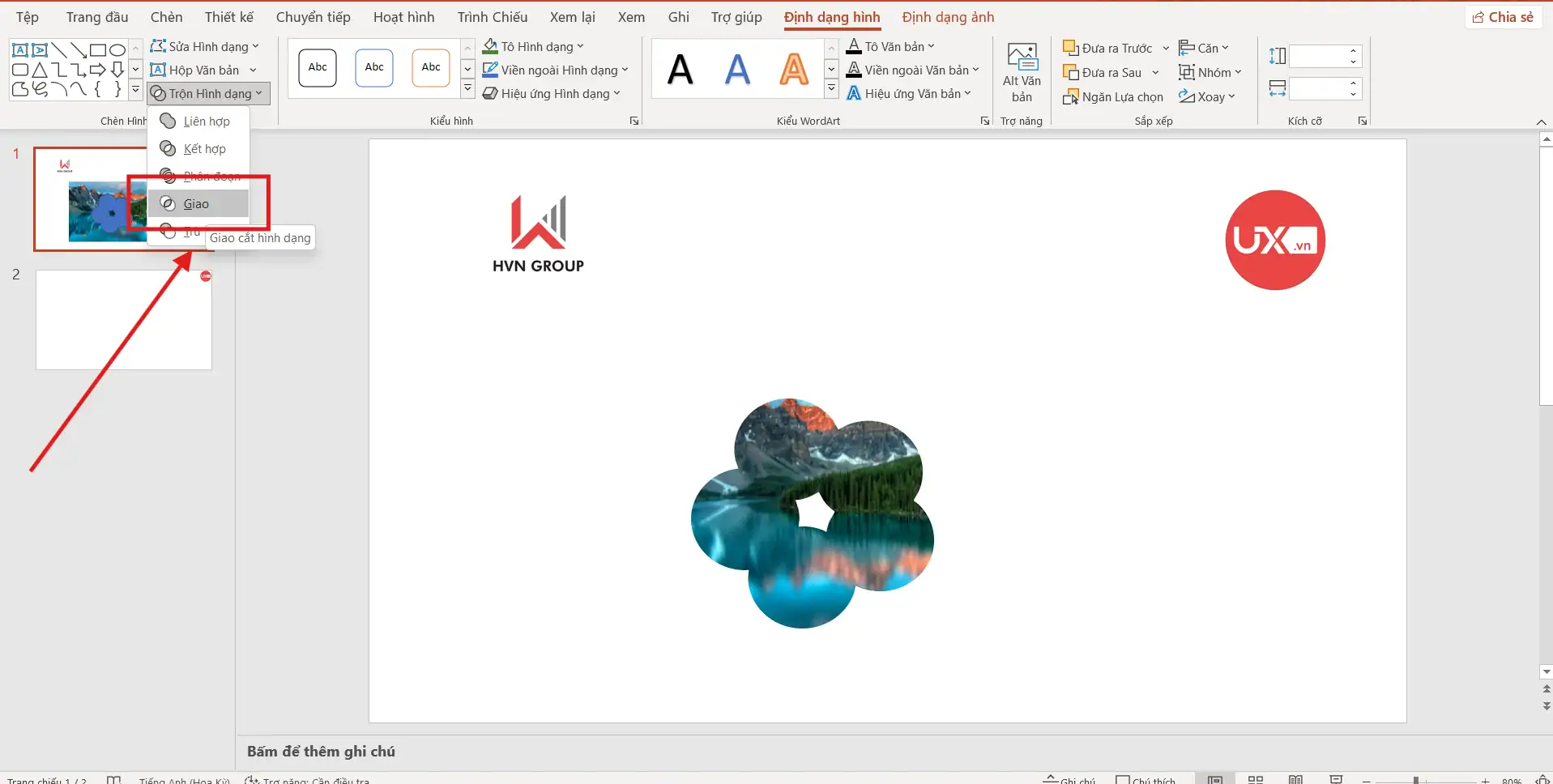Open the Trộn Hình dạng dropdown
The image size is (1553, 784).
[x=209, y=94]
